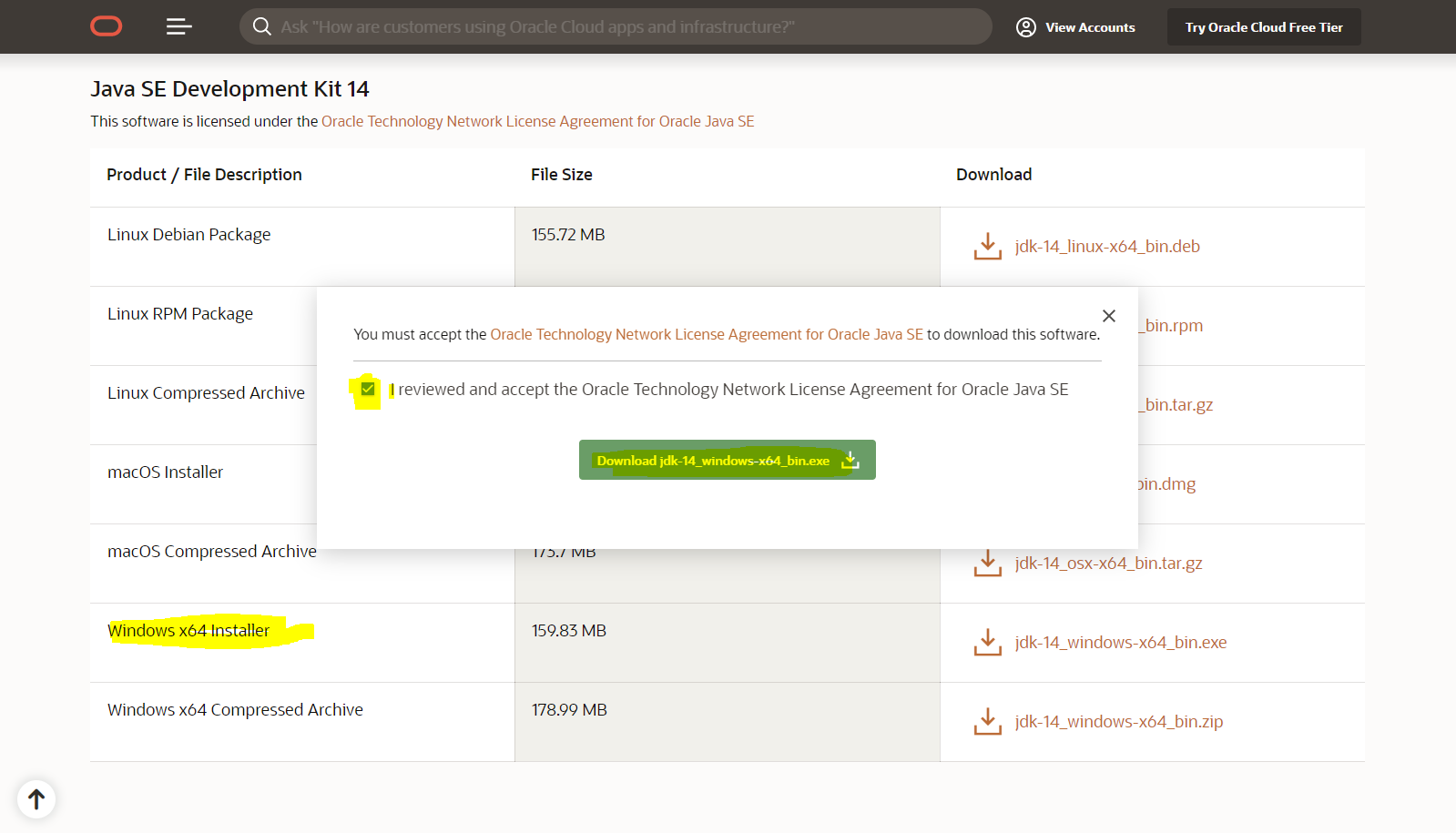Click Download jdk-14_windows-x64_bin.exe green button

pos(727,460)
